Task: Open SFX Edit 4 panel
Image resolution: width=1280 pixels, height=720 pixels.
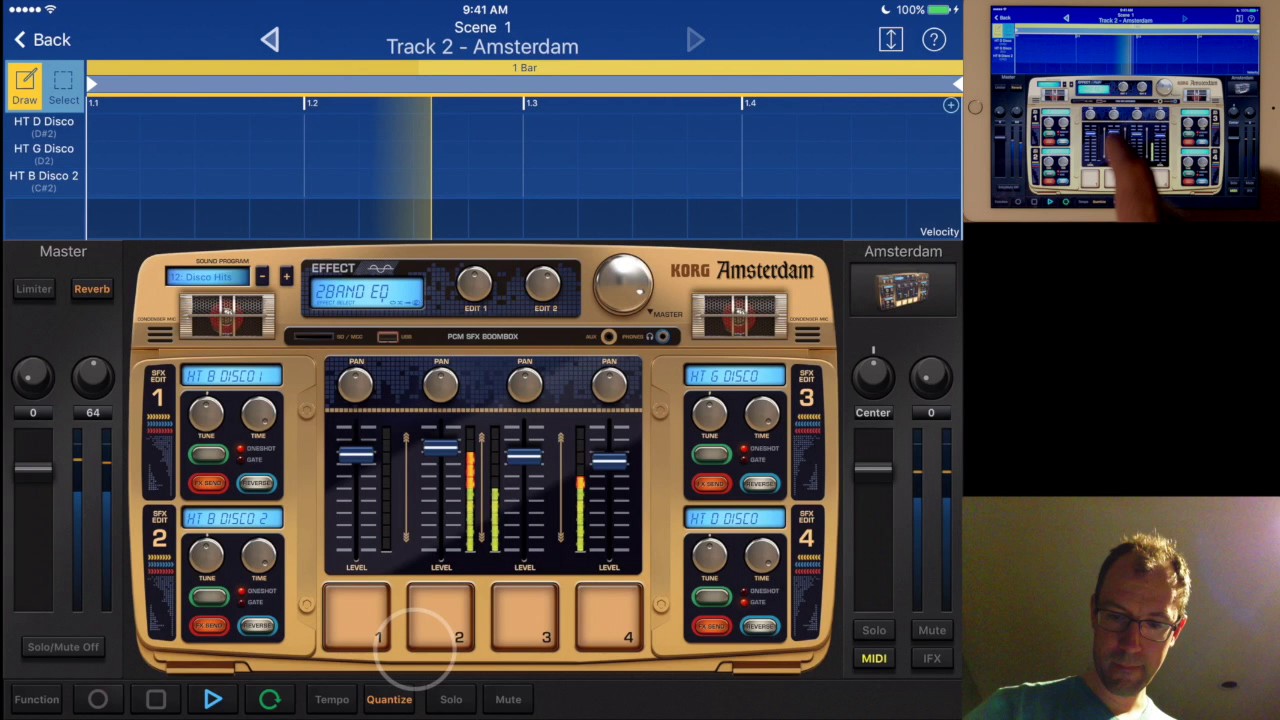Action: pos(807,574)
